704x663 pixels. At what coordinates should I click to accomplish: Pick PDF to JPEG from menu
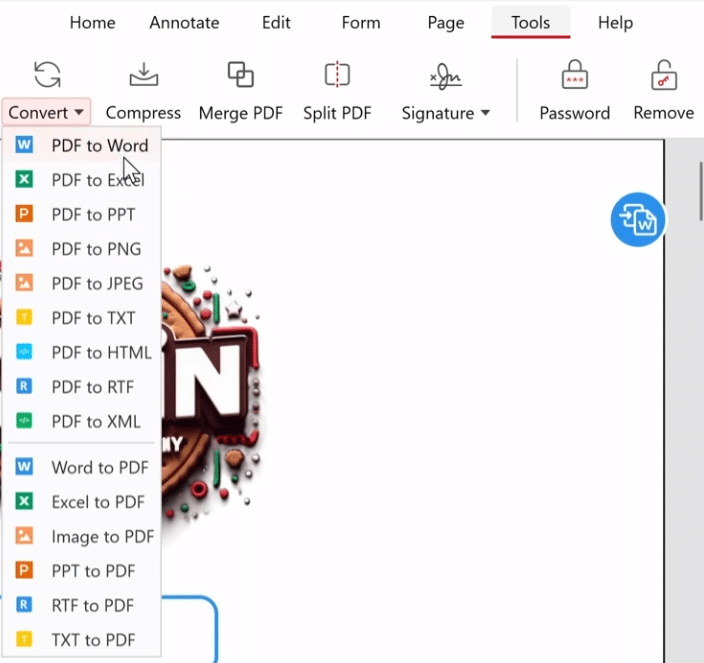(x=82, y=283)
